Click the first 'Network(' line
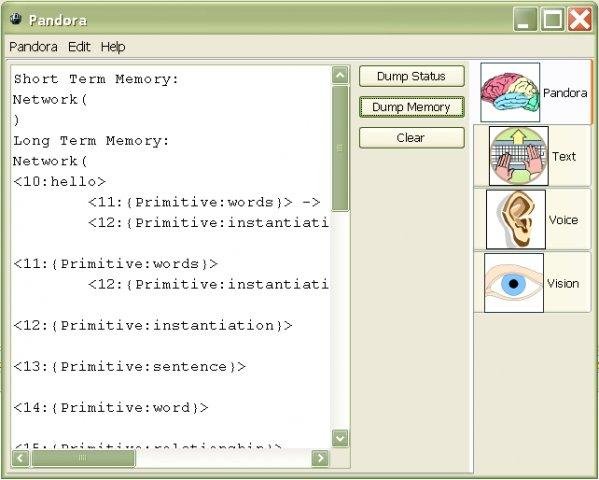This screenshot has width=599, height=480. coord(50,100)
